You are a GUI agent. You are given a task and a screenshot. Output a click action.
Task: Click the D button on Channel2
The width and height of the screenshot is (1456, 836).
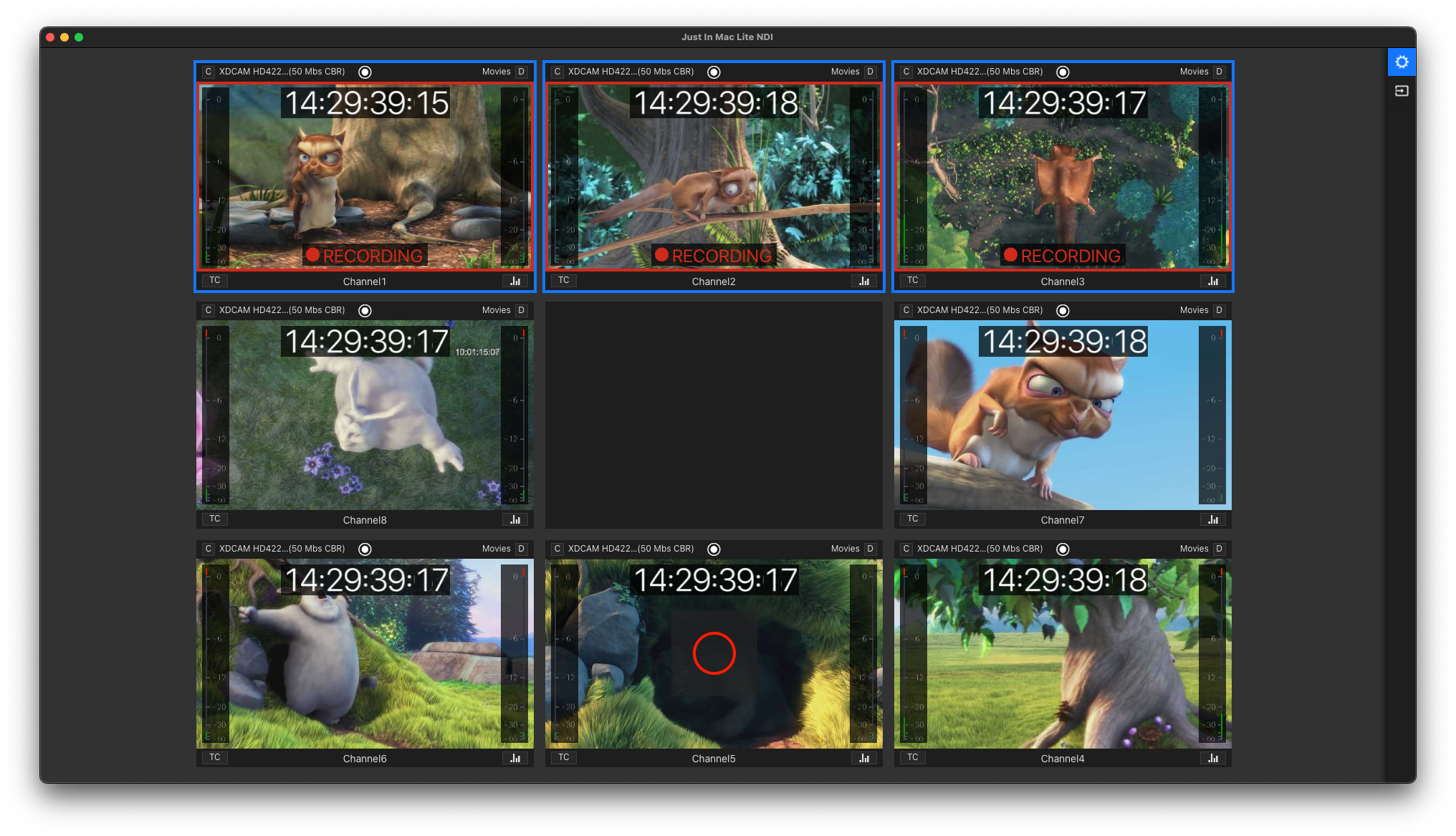point(871,72)
